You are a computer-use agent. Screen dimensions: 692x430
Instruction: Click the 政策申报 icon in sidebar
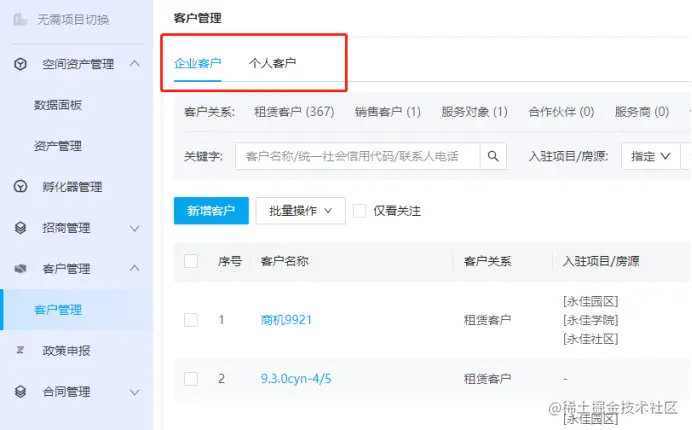[x=20, y=350]
